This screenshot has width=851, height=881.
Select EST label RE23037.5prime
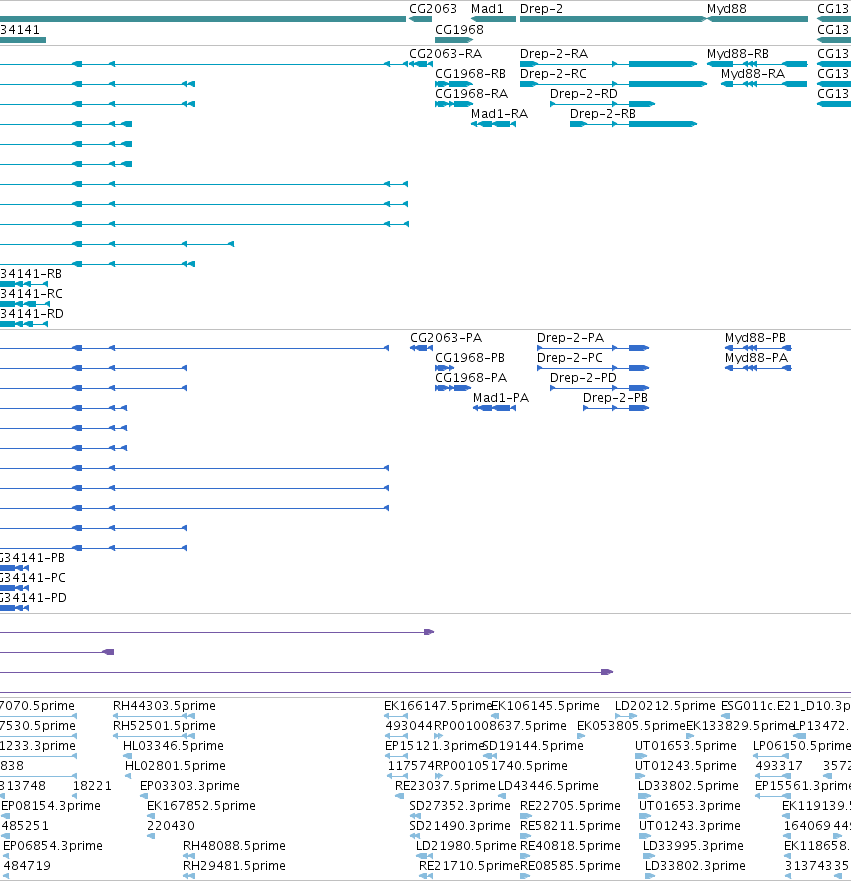445,786
